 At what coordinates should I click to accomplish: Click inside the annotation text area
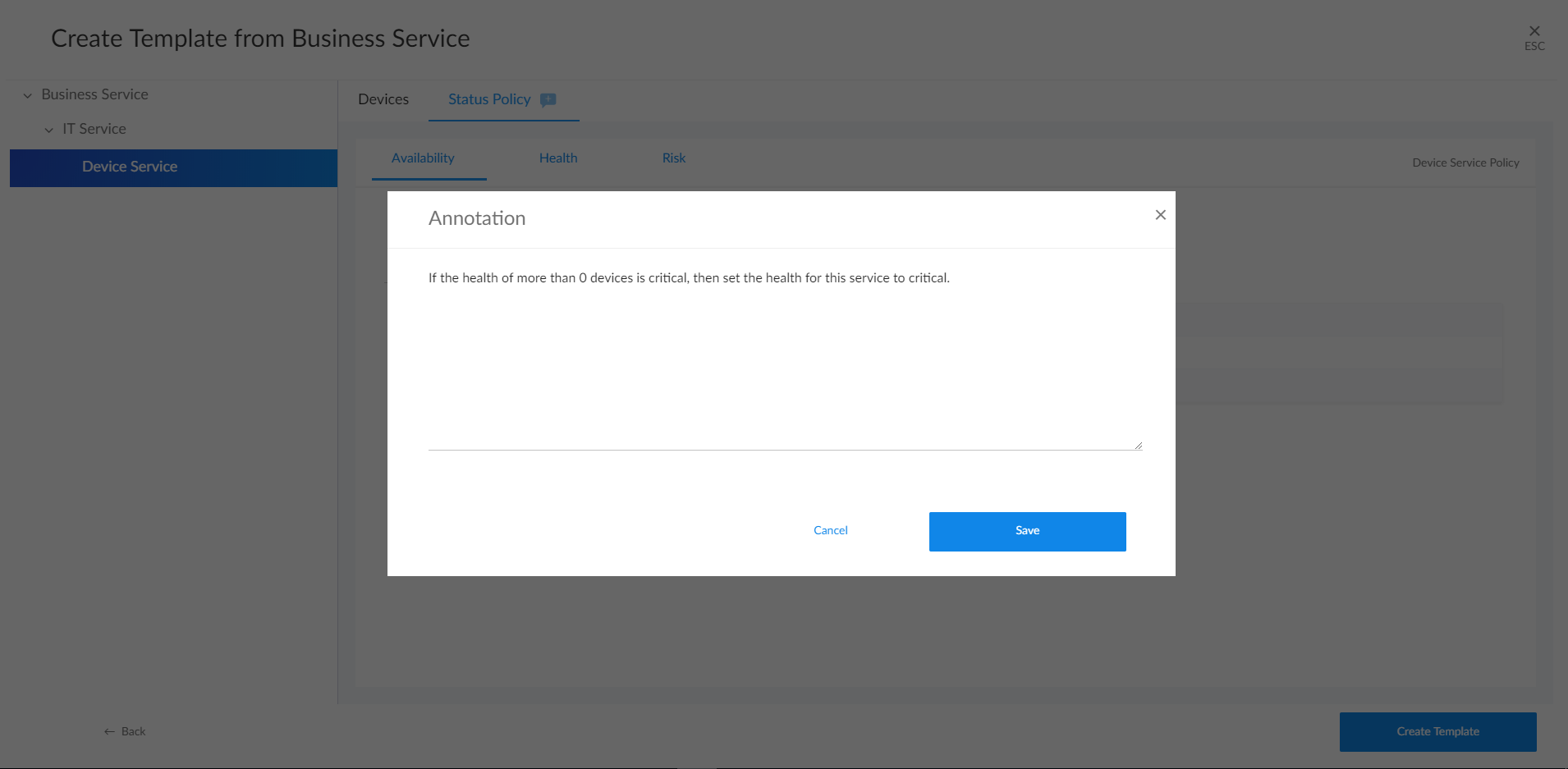pos(784,361)
